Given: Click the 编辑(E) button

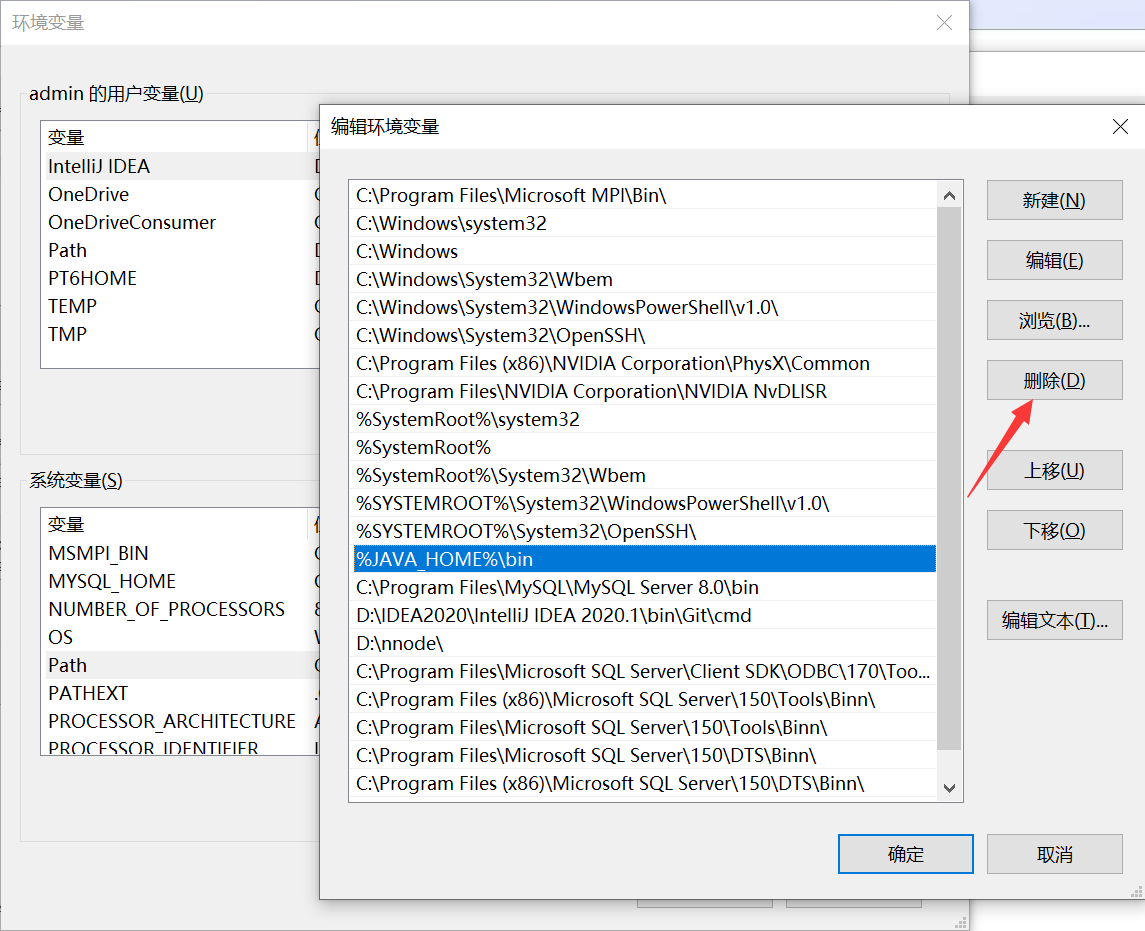Looking at the screenshot, I should coord(1054,260).
